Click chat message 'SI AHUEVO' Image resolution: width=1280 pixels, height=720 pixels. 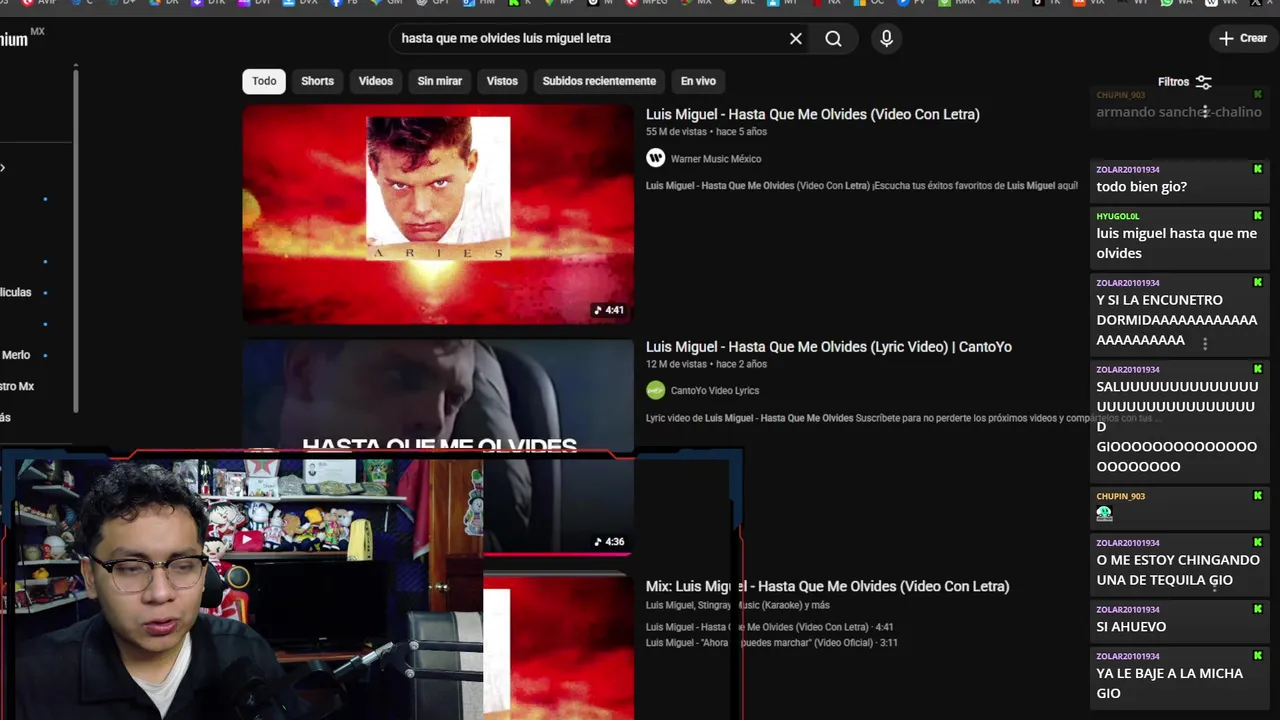pos(1131,627)
